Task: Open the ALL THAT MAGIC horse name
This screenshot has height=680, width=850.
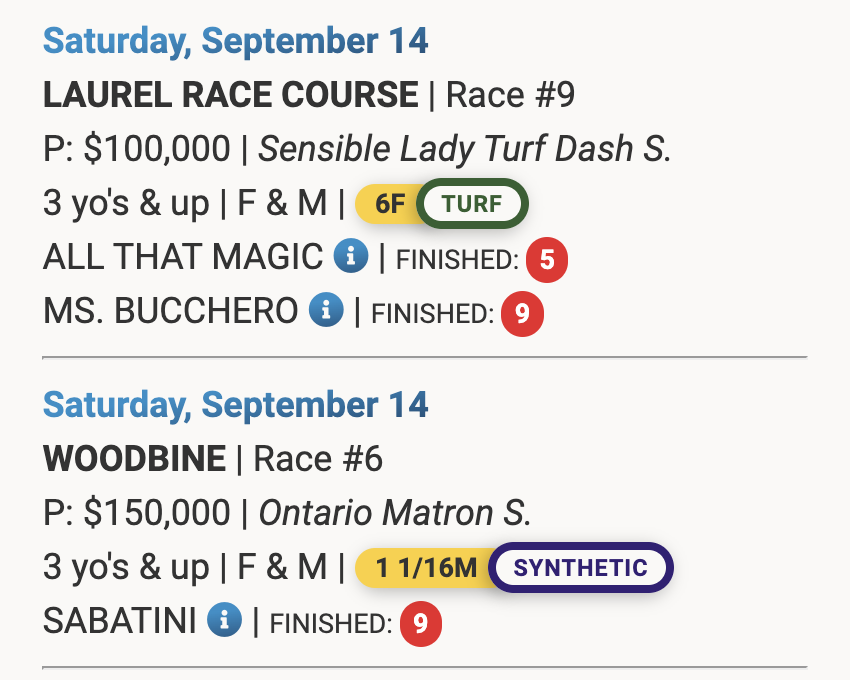Action: click(183, 258)
